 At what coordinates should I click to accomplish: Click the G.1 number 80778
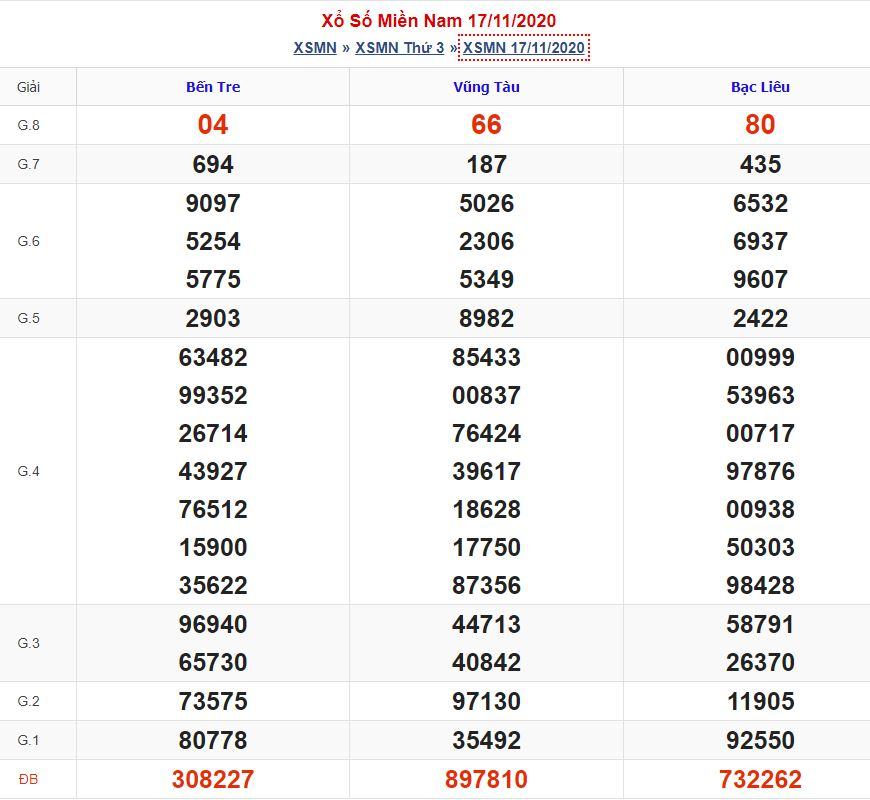[x=213, y=741]
